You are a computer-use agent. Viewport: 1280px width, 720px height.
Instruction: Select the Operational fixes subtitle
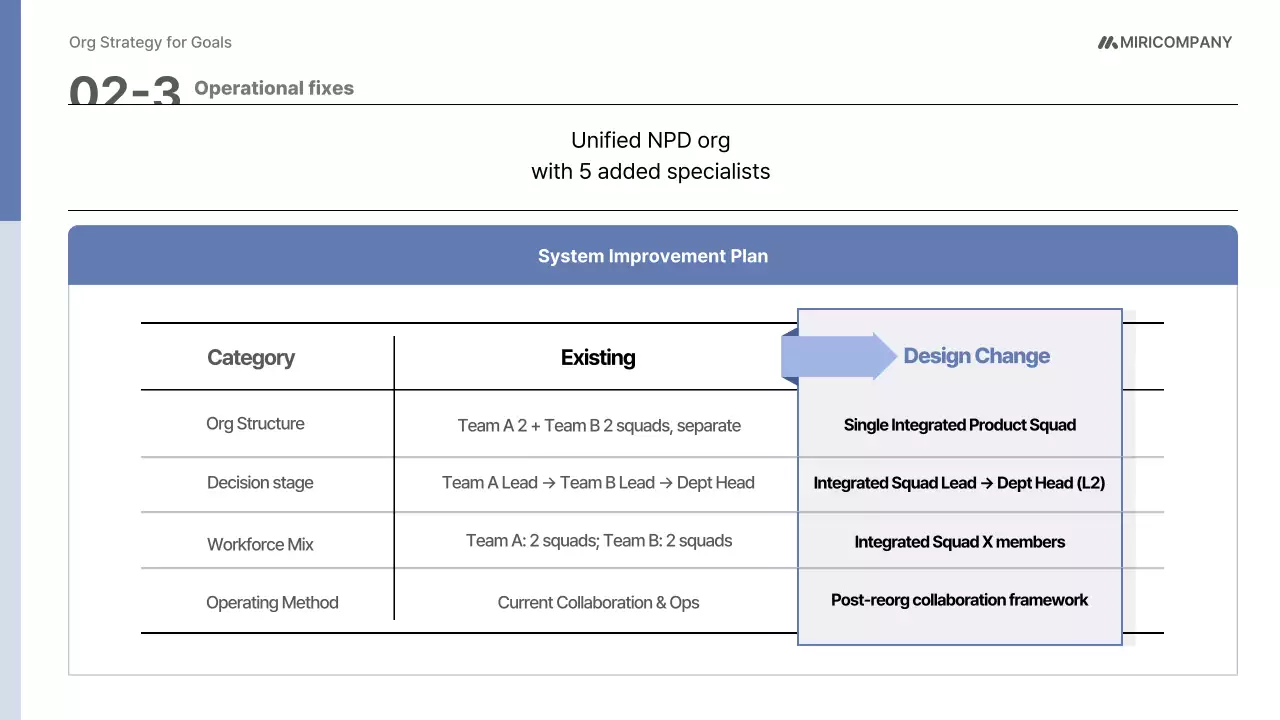(274, 88)
